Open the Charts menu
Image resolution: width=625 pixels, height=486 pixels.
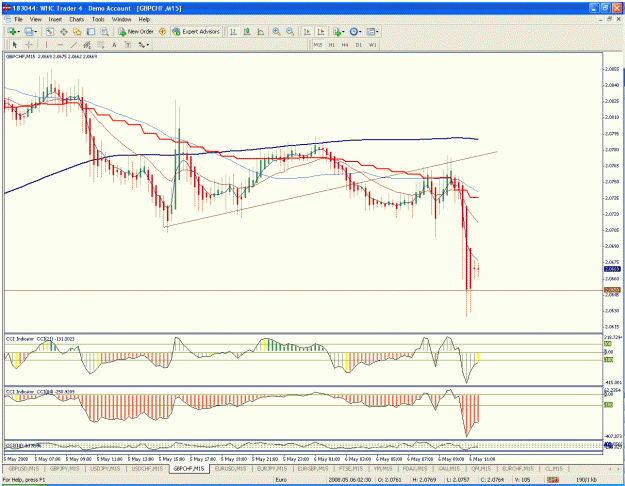coord(77,19)
